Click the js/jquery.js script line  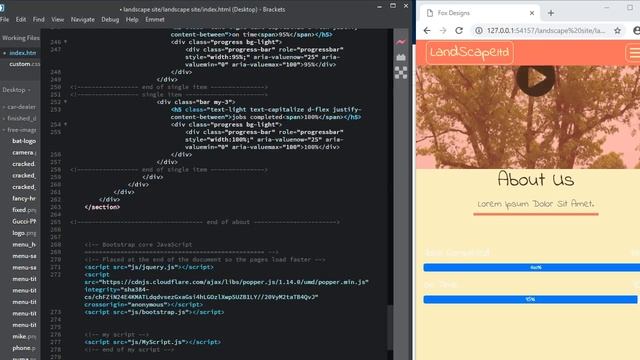click(x=149, y=267)
